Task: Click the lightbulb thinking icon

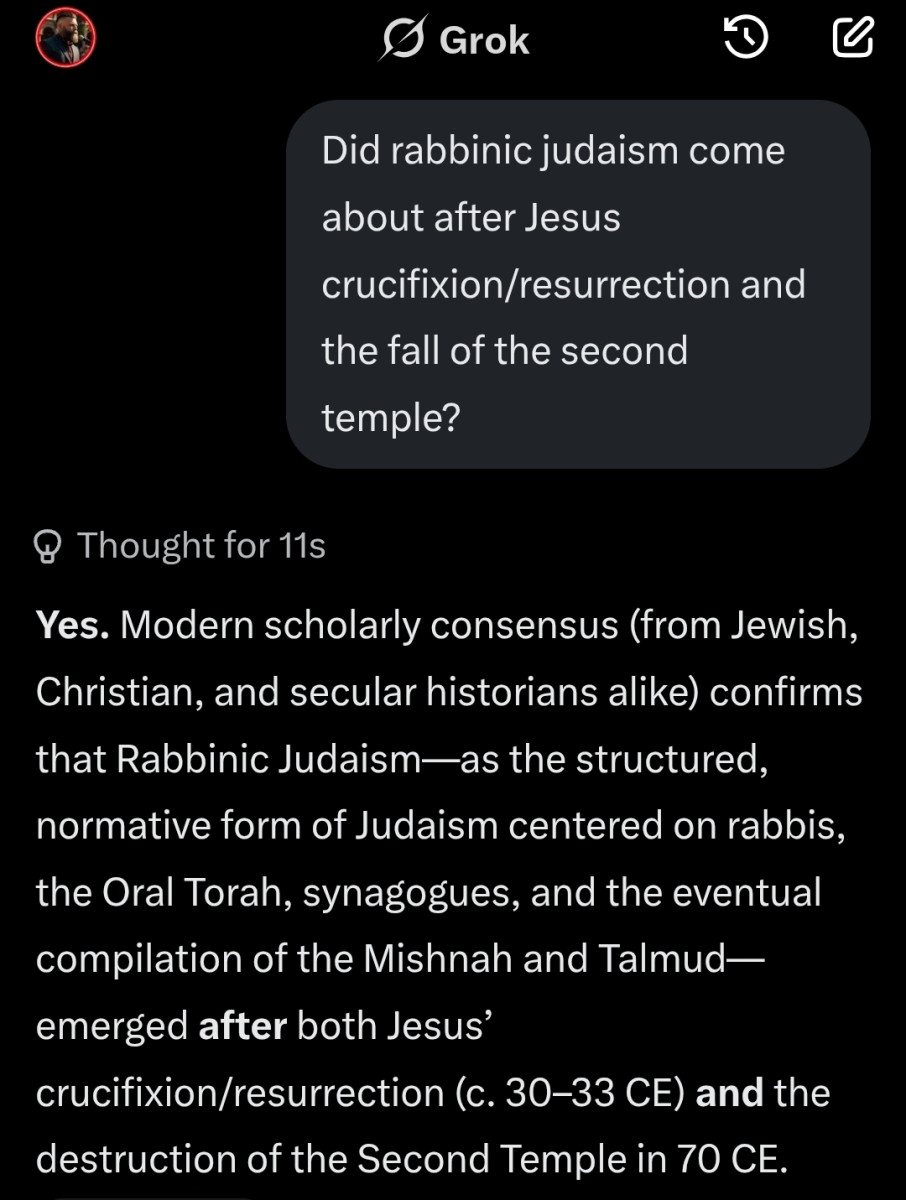Action: coord(49,546)
